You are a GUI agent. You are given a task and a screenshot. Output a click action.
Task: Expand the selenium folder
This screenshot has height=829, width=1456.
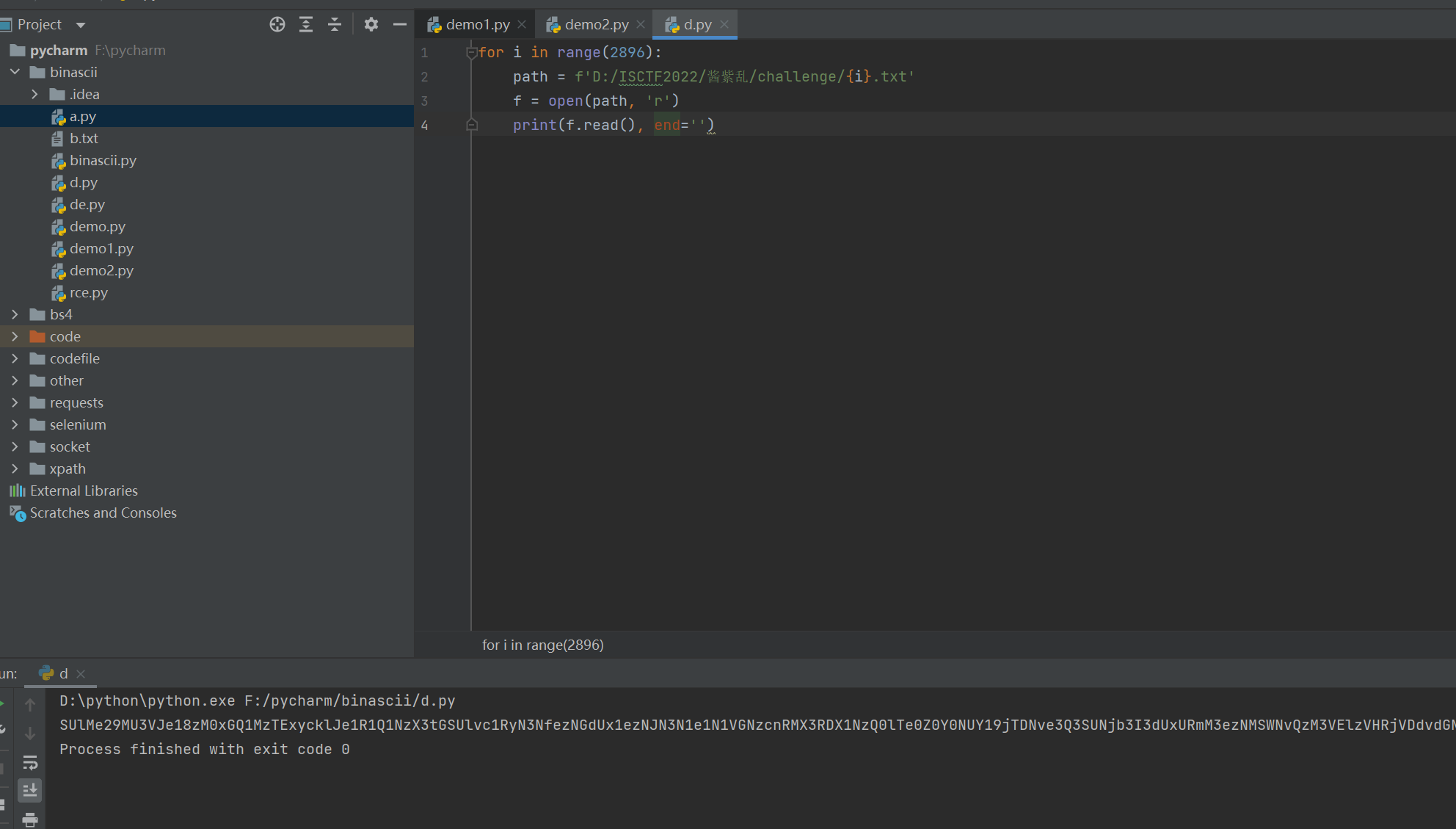pos(15,424)
